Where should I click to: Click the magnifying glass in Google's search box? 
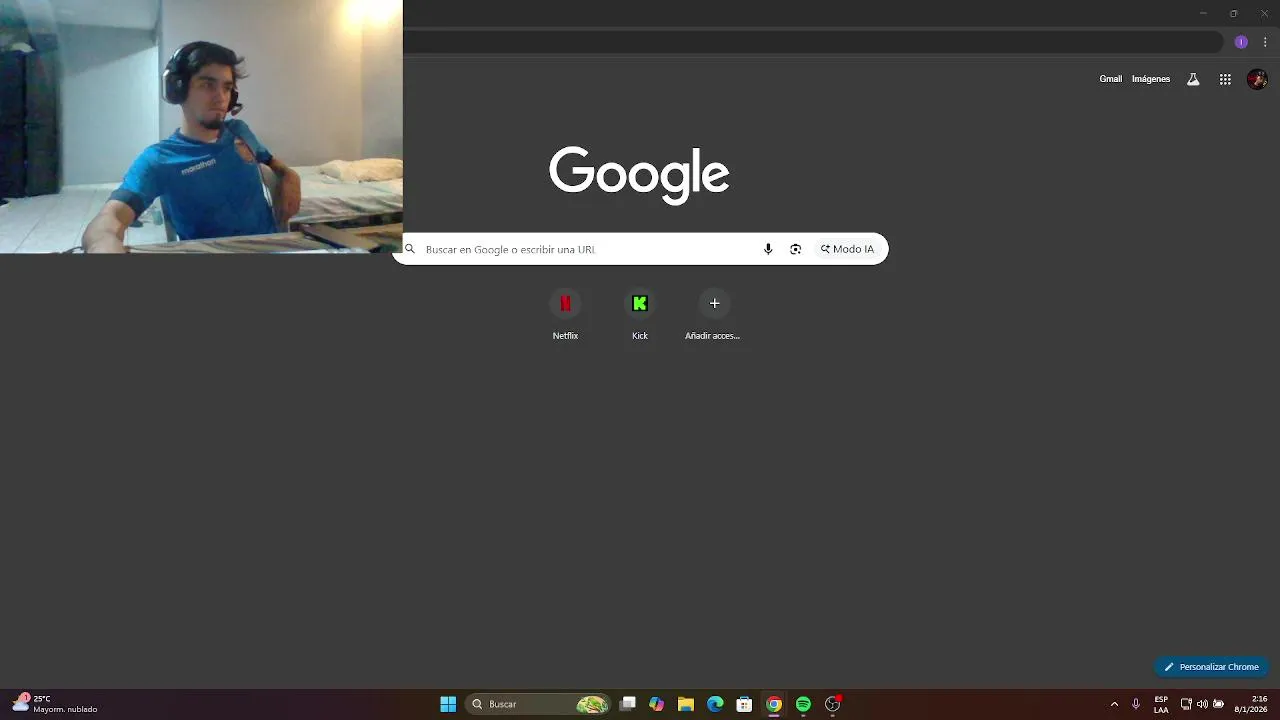[x=410, y=249]
